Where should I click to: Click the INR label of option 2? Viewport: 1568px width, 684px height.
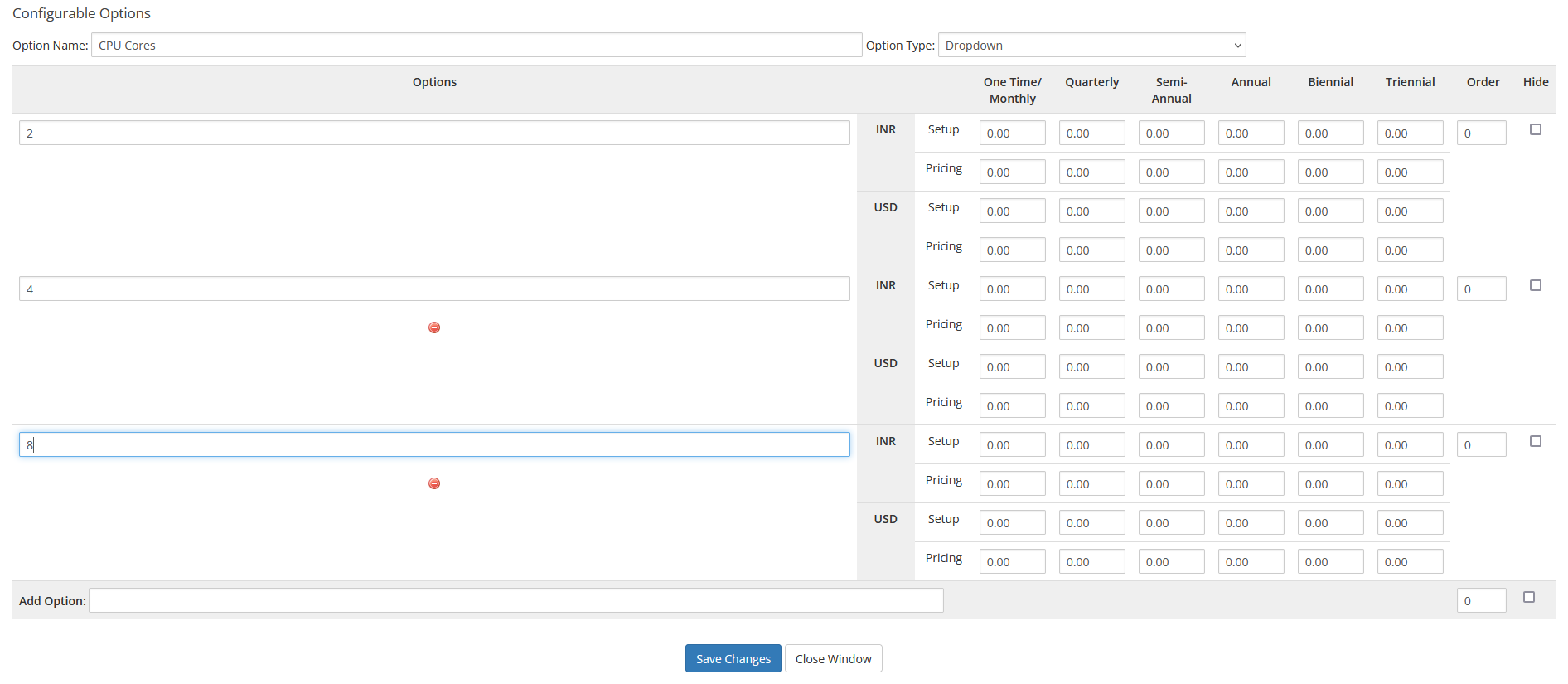[x=886, y=129]
